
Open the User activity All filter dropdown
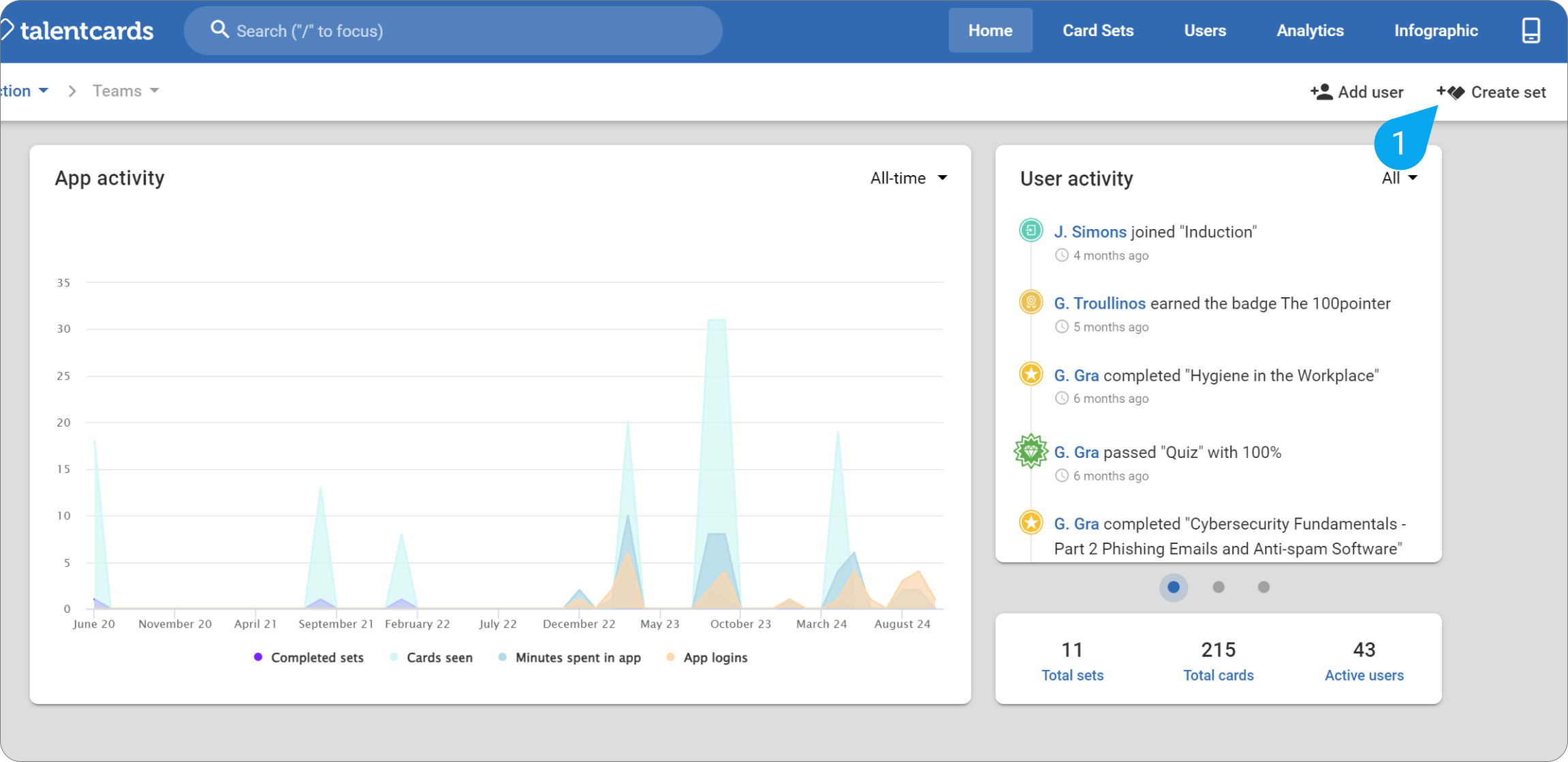[x=1399, y=178]
